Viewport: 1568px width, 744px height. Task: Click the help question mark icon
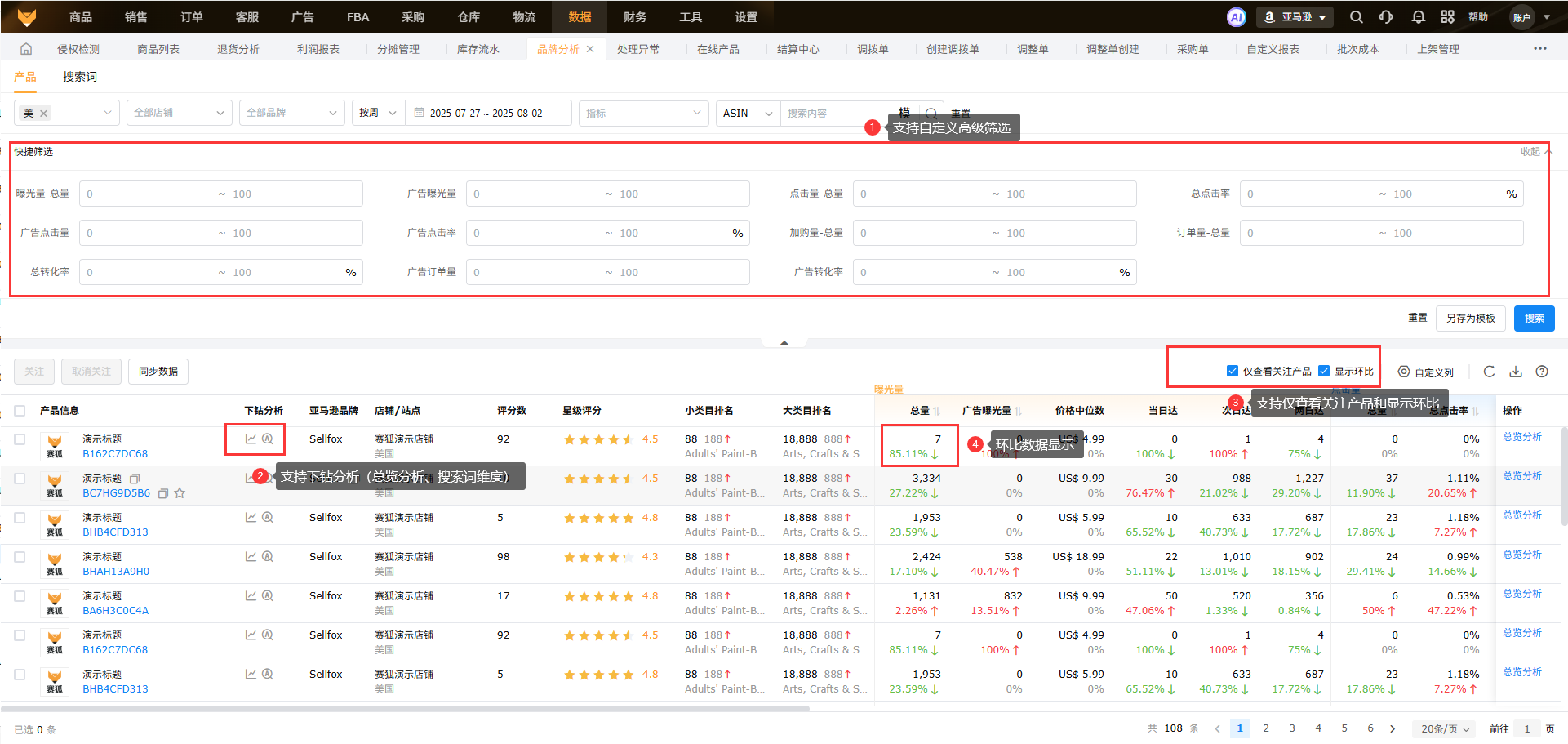click(1541, 372)
